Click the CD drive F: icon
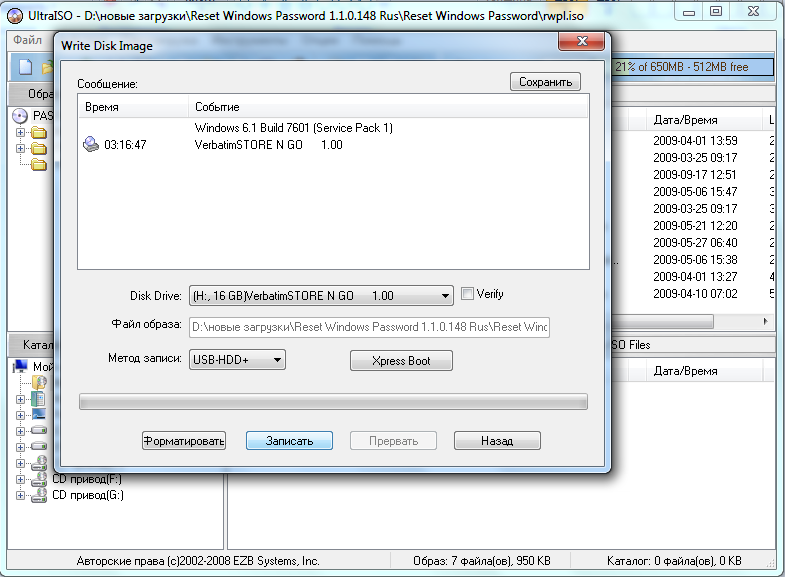The width and height of the screenshot is (785, 577). (39, 479)
